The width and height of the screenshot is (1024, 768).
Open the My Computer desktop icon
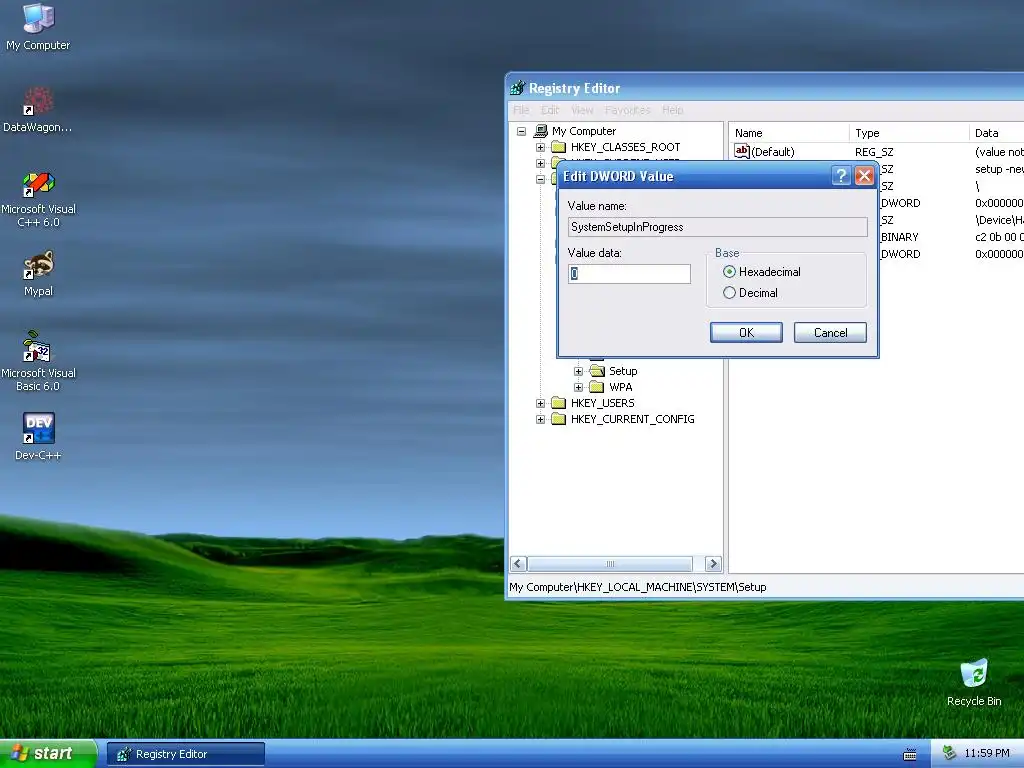(x=38, y=27)
